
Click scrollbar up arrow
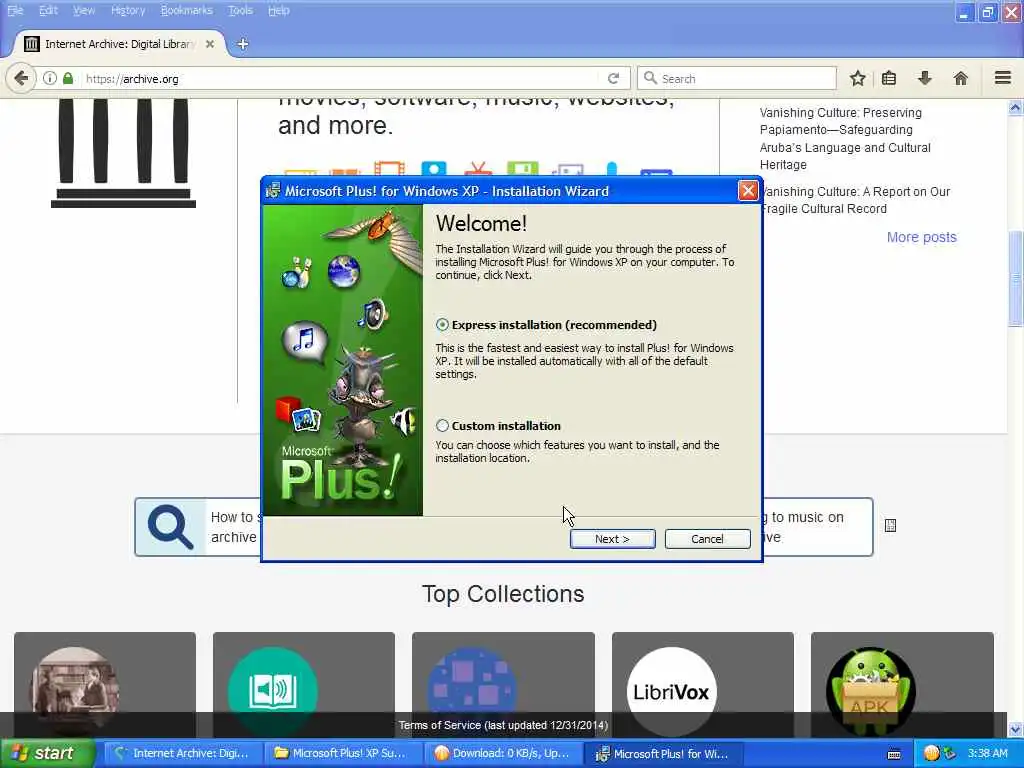tap(1015, 108)
